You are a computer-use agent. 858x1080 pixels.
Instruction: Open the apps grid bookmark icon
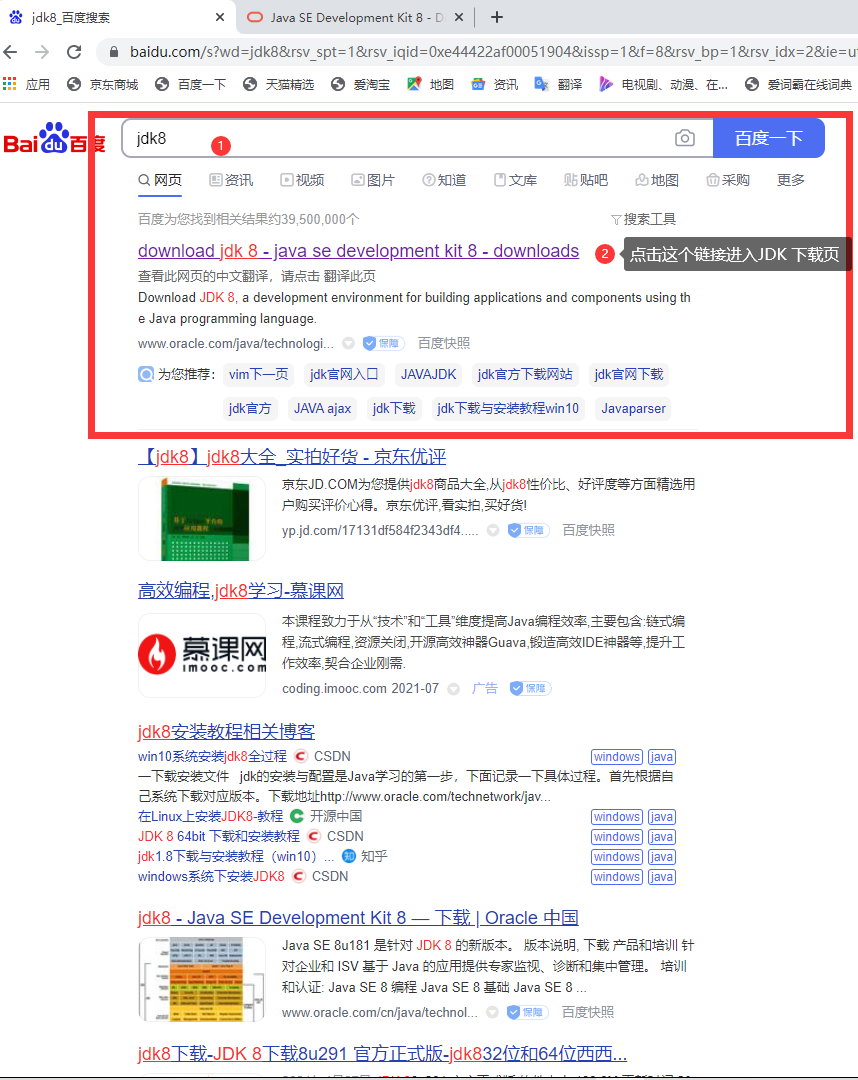(x=10, y=84)
